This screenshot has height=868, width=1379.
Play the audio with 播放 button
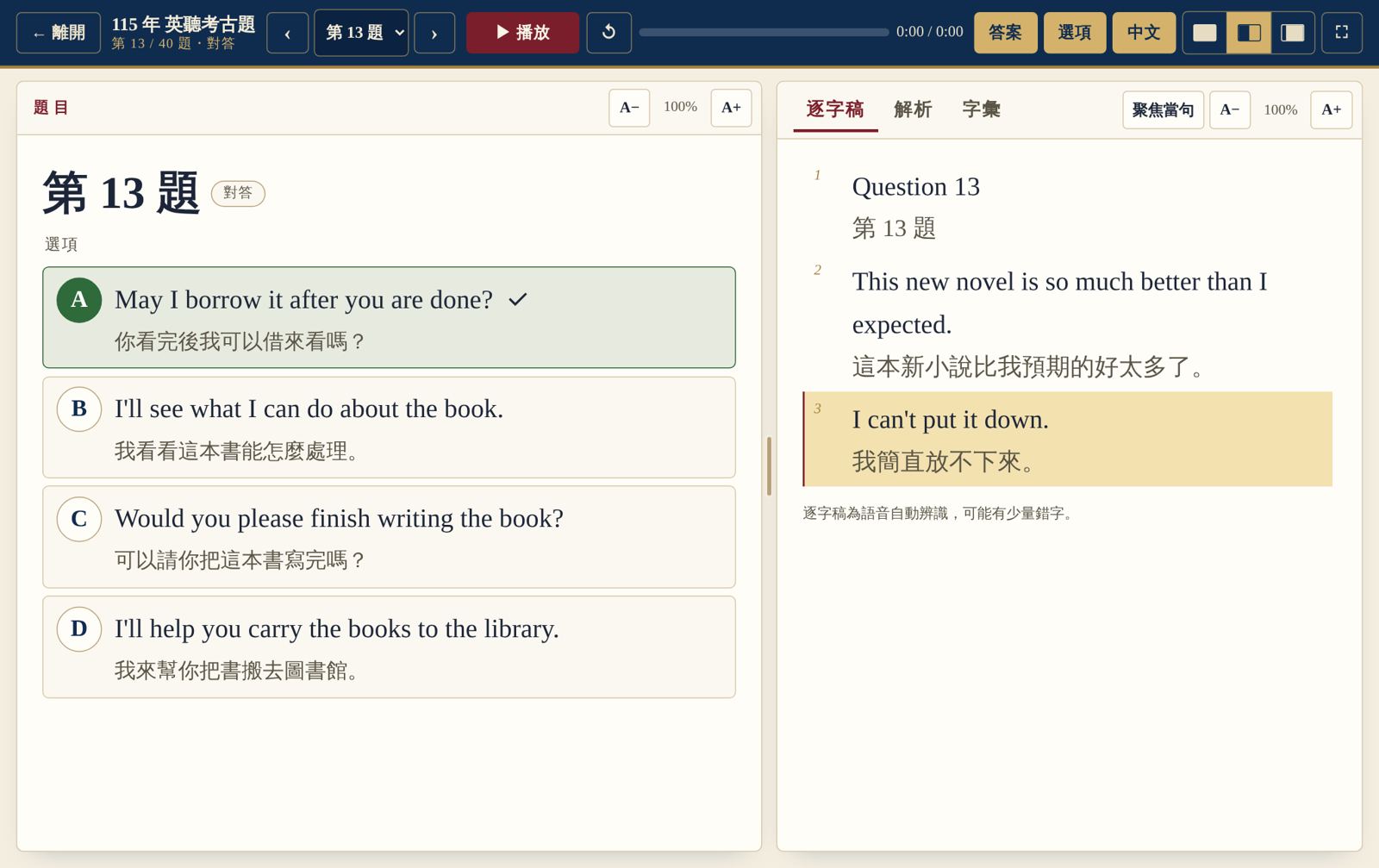coord(522,33)
